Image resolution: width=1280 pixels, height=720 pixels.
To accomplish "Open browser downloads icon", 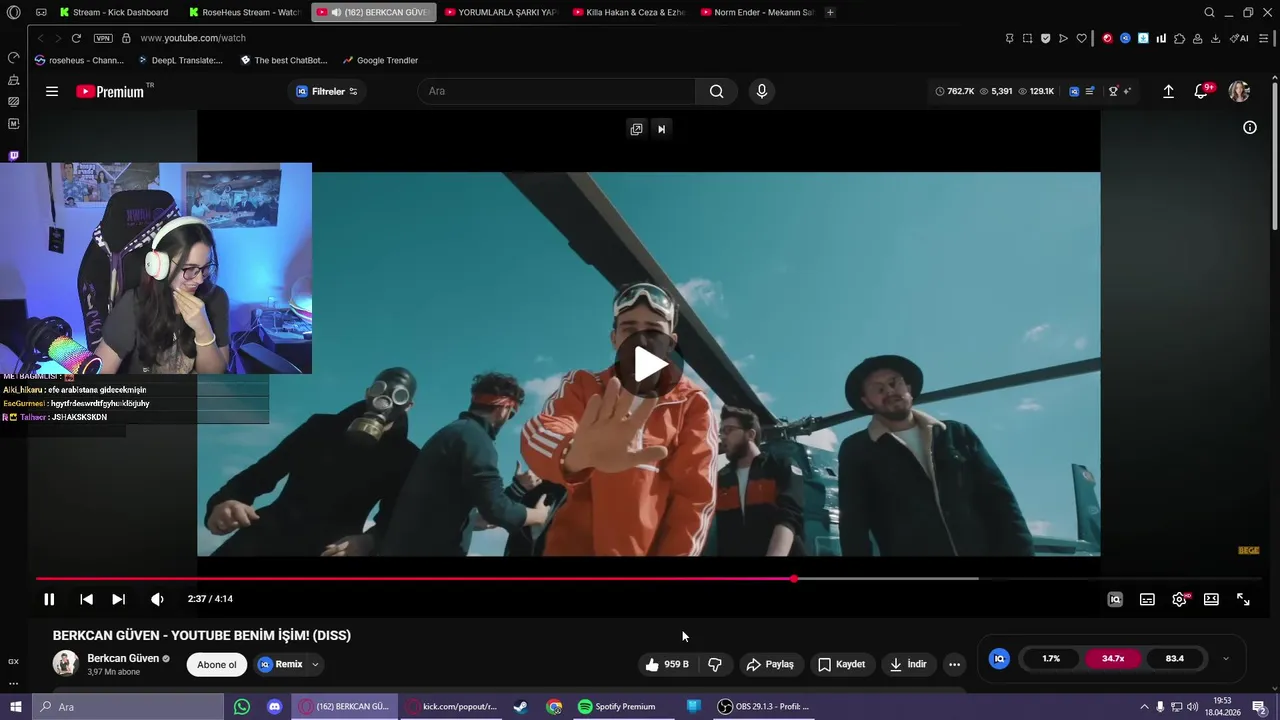I will [1215, 38].
